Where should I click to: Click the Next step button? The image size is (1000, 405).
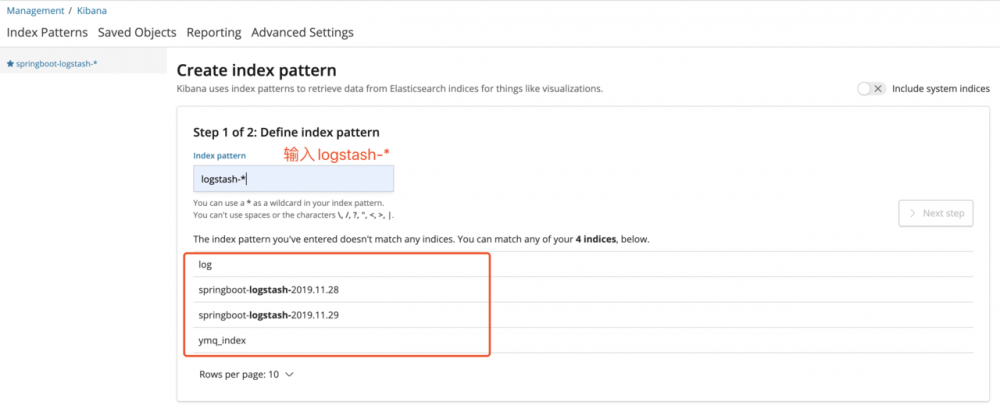(x=935, y=213)
